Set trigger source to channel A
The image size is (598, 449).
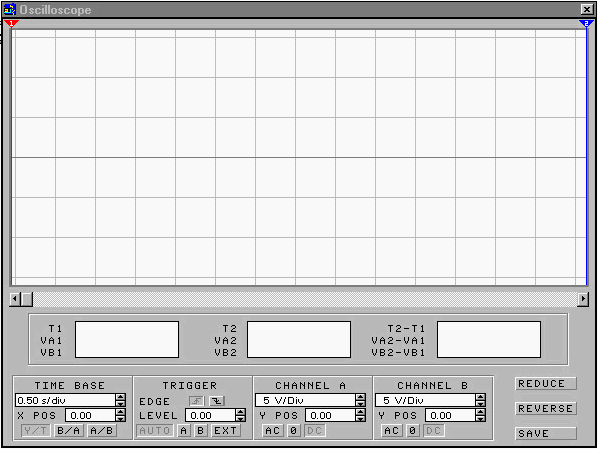point(184,431)
